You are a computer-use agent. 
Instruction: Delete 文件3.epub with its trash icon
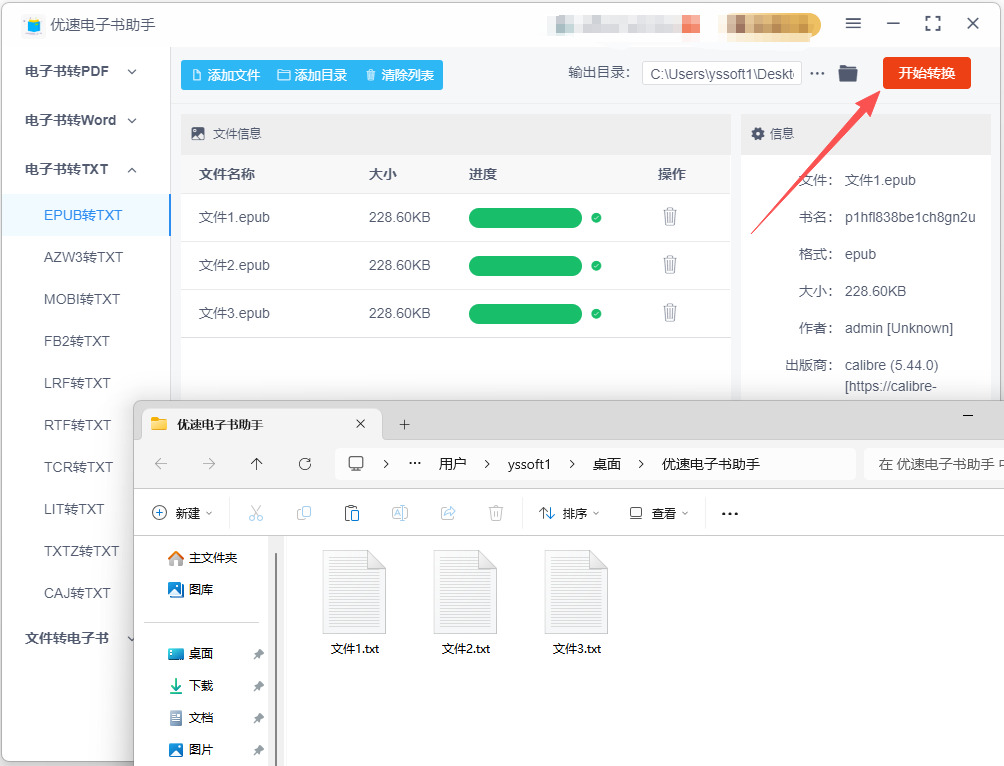pos(670,313)
